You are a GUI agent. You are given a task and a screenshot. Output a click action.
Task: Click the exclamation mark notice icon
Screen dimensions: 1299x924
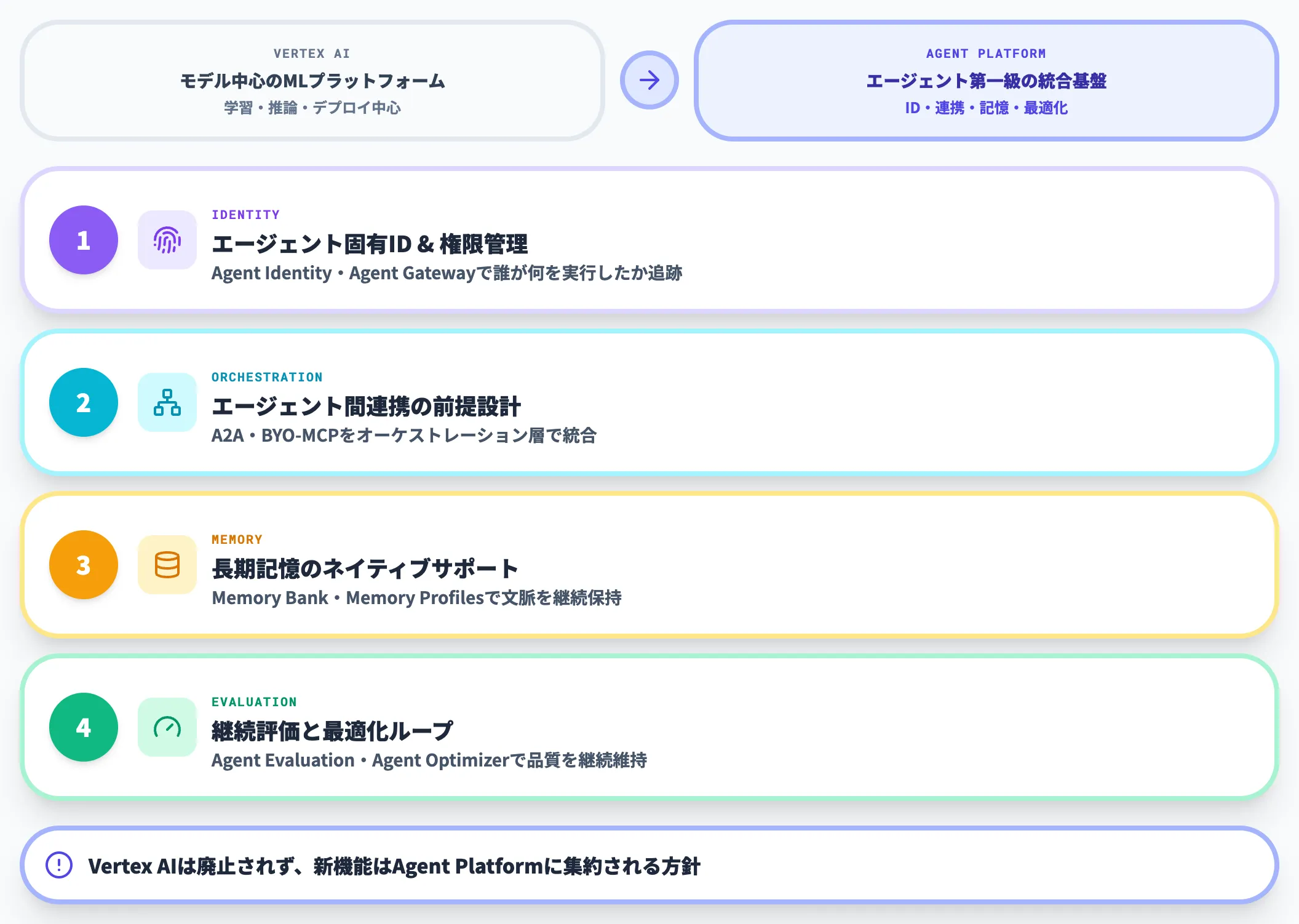58,866
